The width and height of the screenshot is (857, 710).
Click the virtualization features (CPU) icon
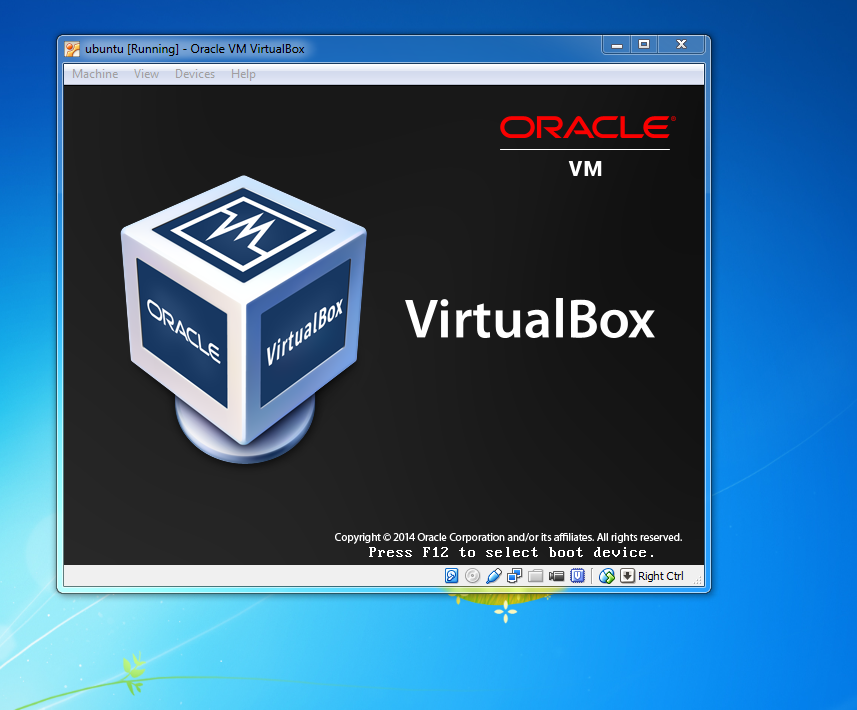click(577, 576)
